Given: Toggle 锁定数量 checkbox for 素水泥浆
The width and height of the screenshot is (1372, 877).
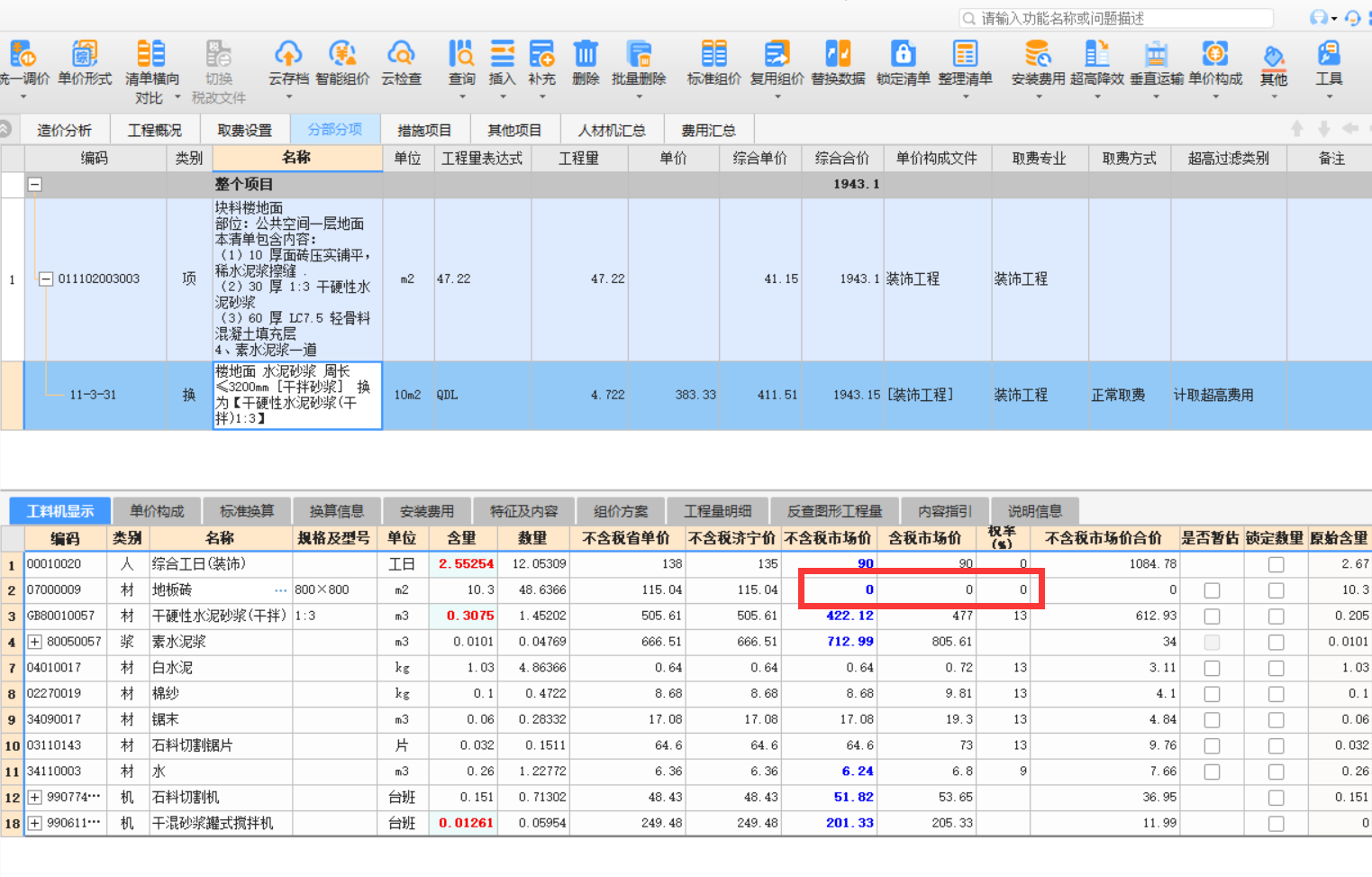Looking at the screenshot, I should coord(1276,643).
